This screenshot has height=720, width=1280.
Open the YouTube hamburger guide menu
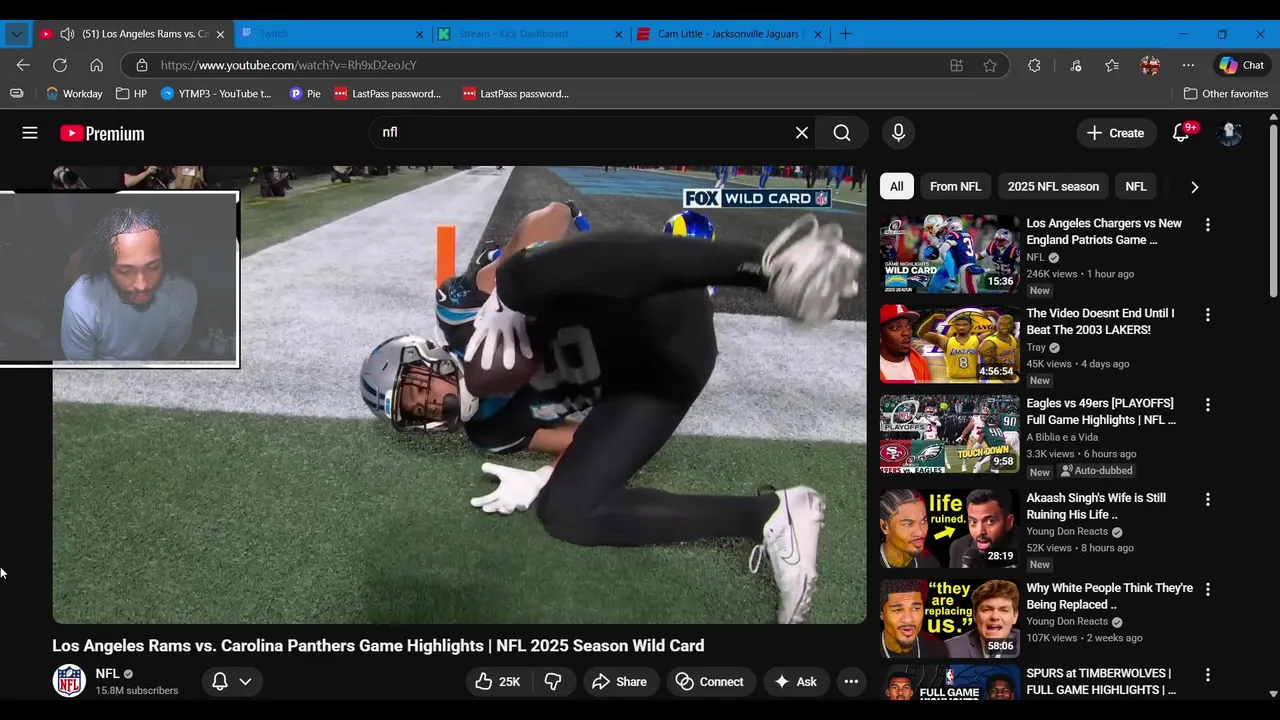[x=30, y=133]
